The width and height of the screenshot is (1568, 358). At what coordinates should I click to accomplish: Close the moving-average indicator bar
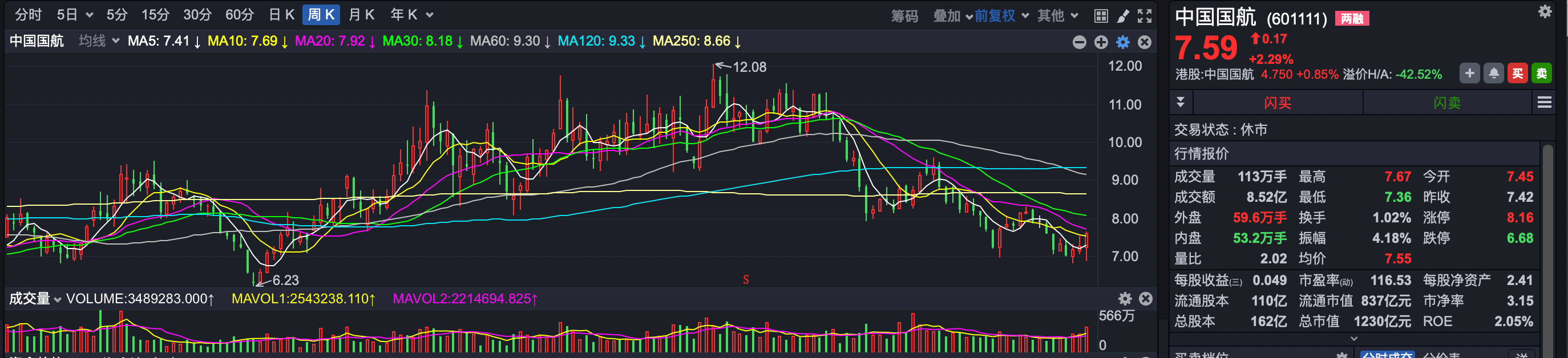click(1145, 42)
